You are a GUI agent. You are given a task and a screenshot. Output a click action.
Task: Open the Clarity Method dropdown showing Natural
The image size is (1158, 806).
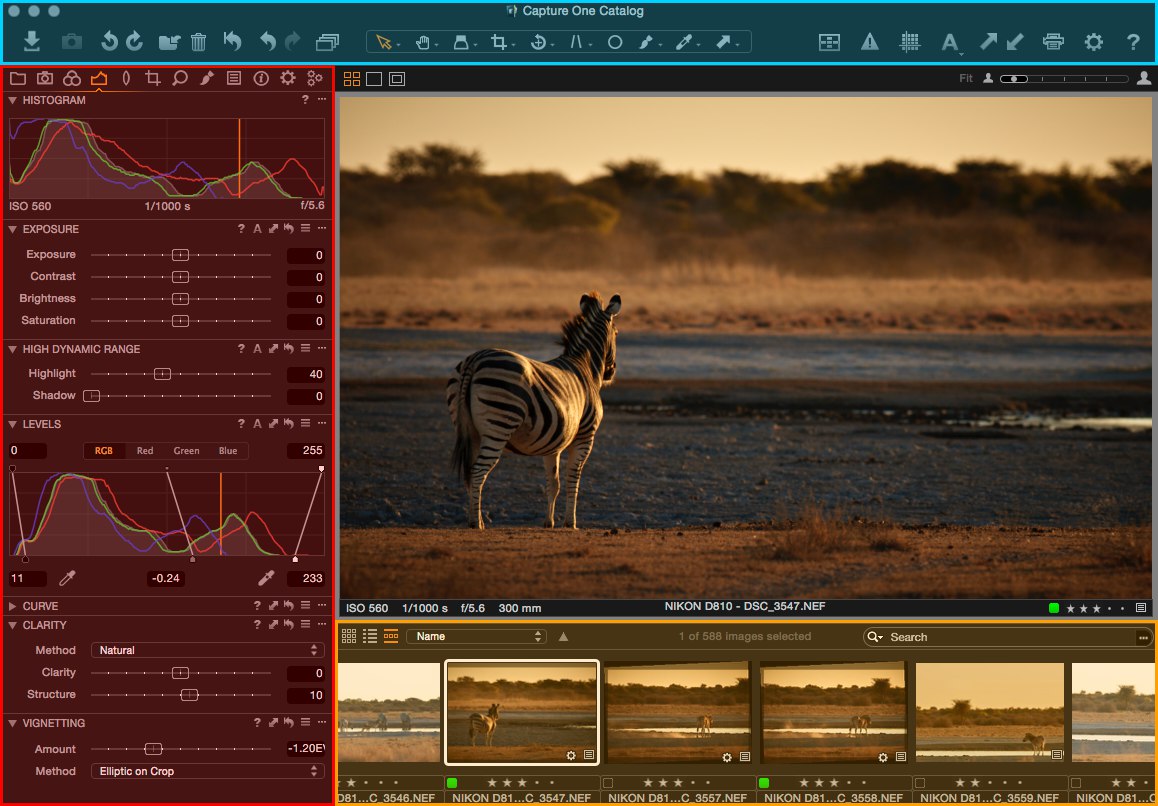(208, 650)
